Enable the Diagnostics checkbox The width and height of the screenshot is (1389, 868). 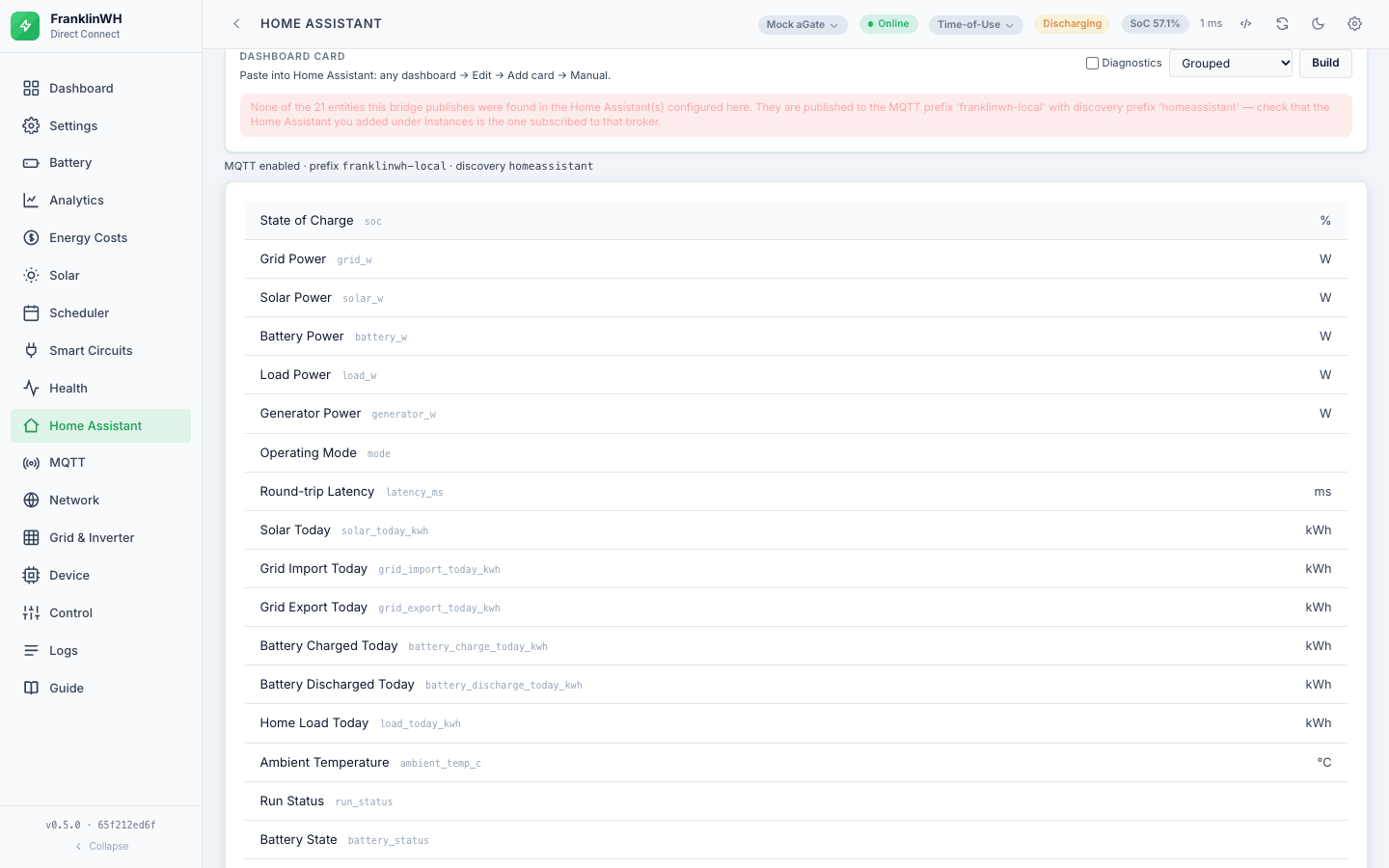pos(1092,64)
